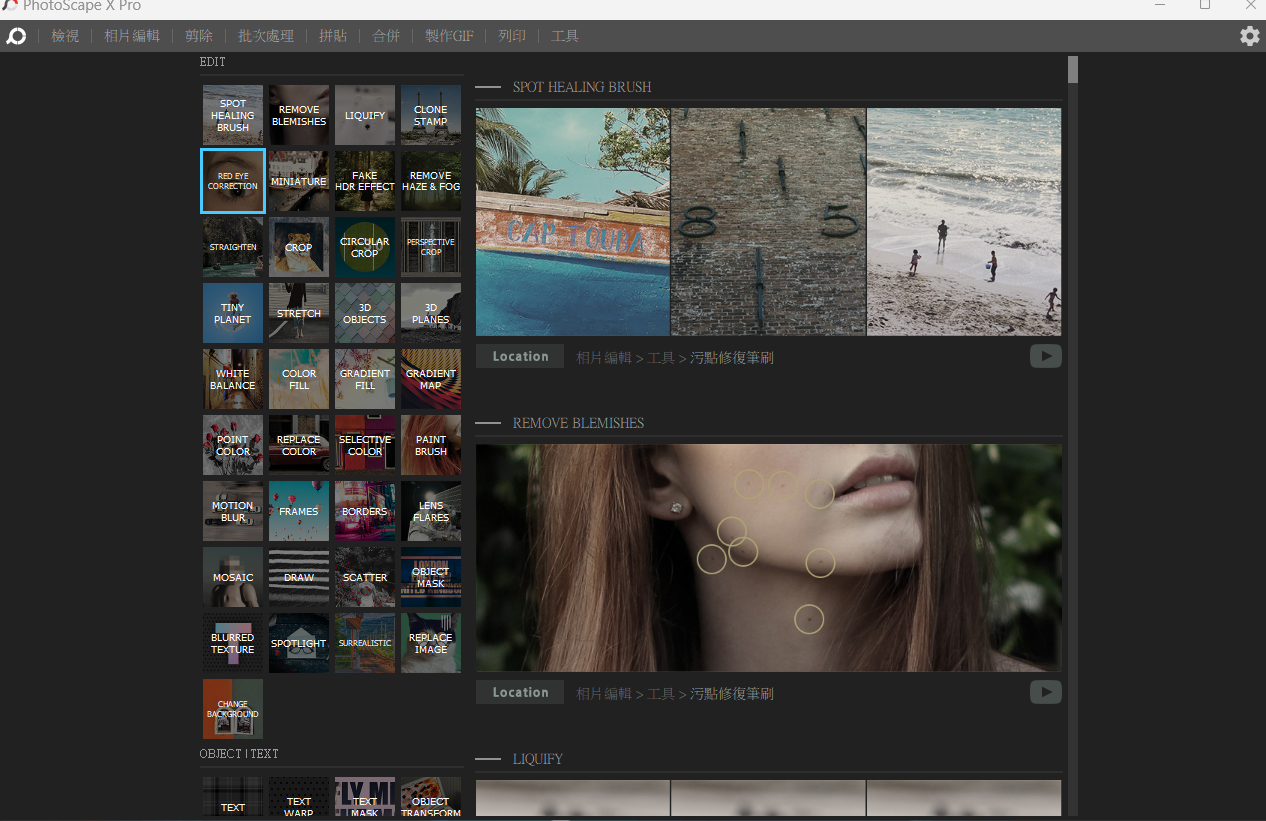Select the 合併 tab

point(386,36)
